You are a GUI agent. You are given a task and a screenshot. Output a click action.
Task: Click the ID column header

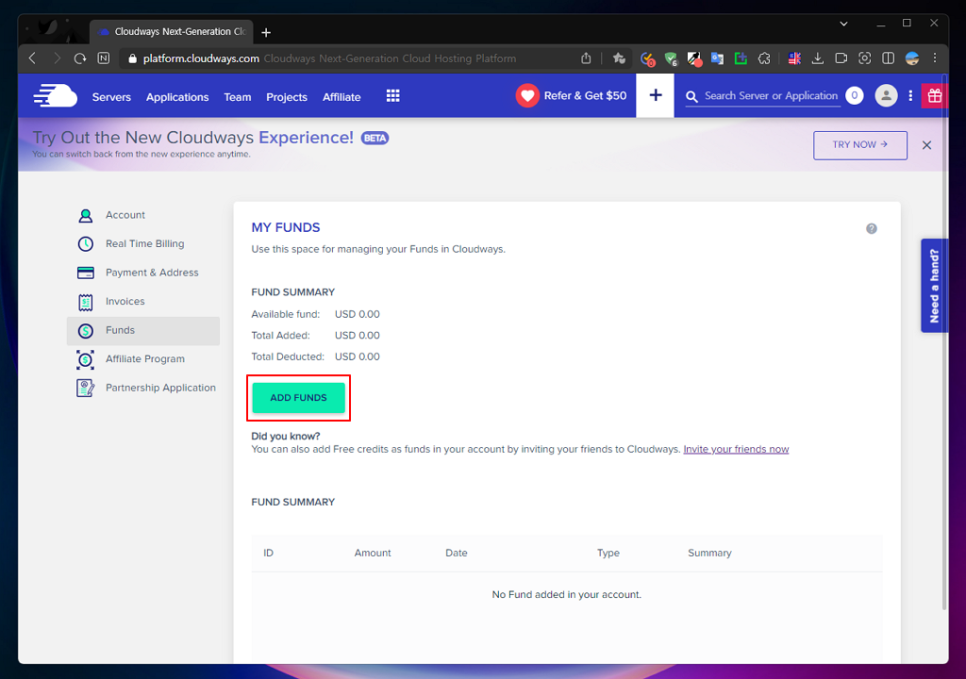(269, 553)
